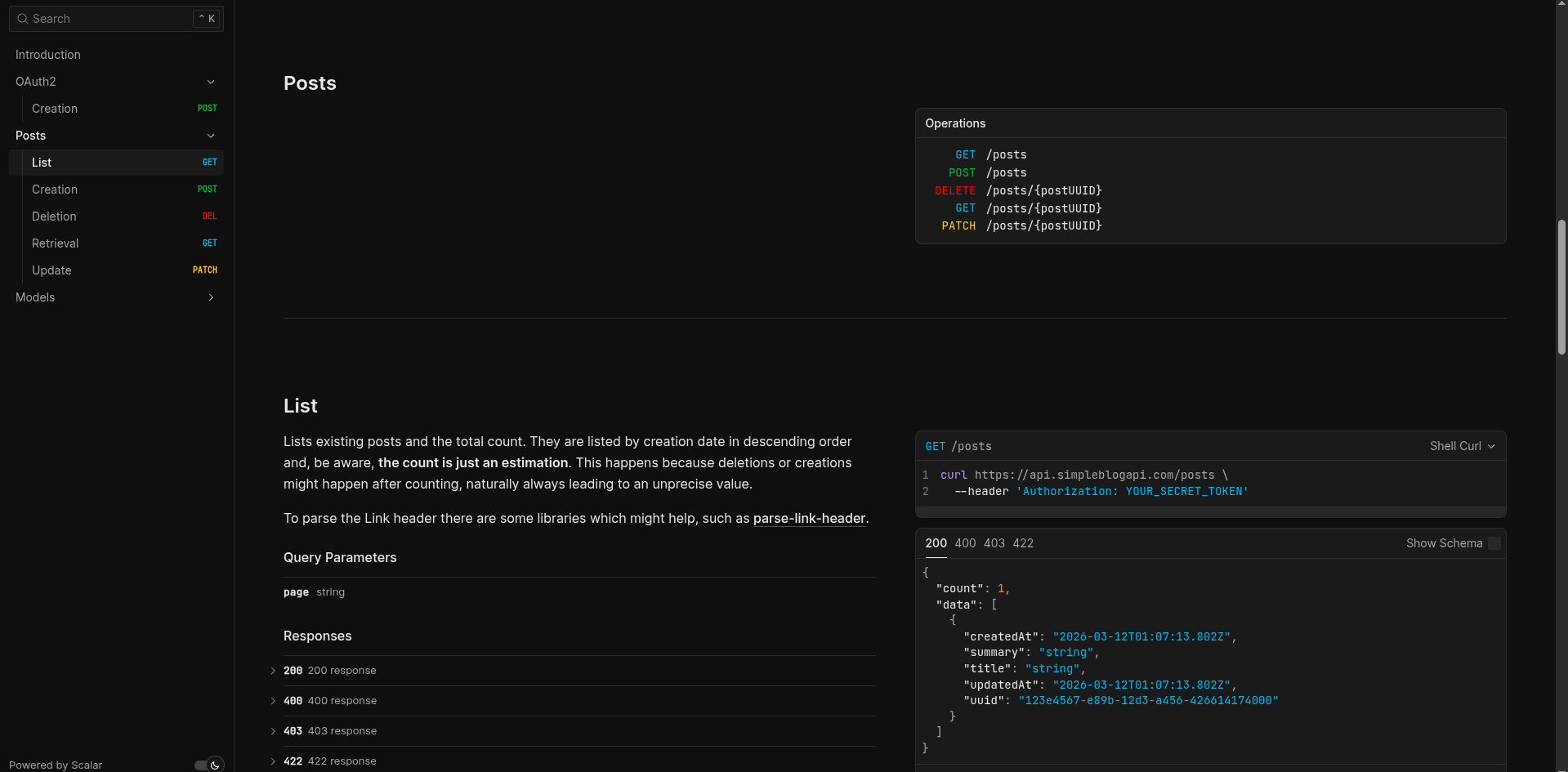Click the GET badge next to List
The image size is (1568, 772).
pos(209,162)
